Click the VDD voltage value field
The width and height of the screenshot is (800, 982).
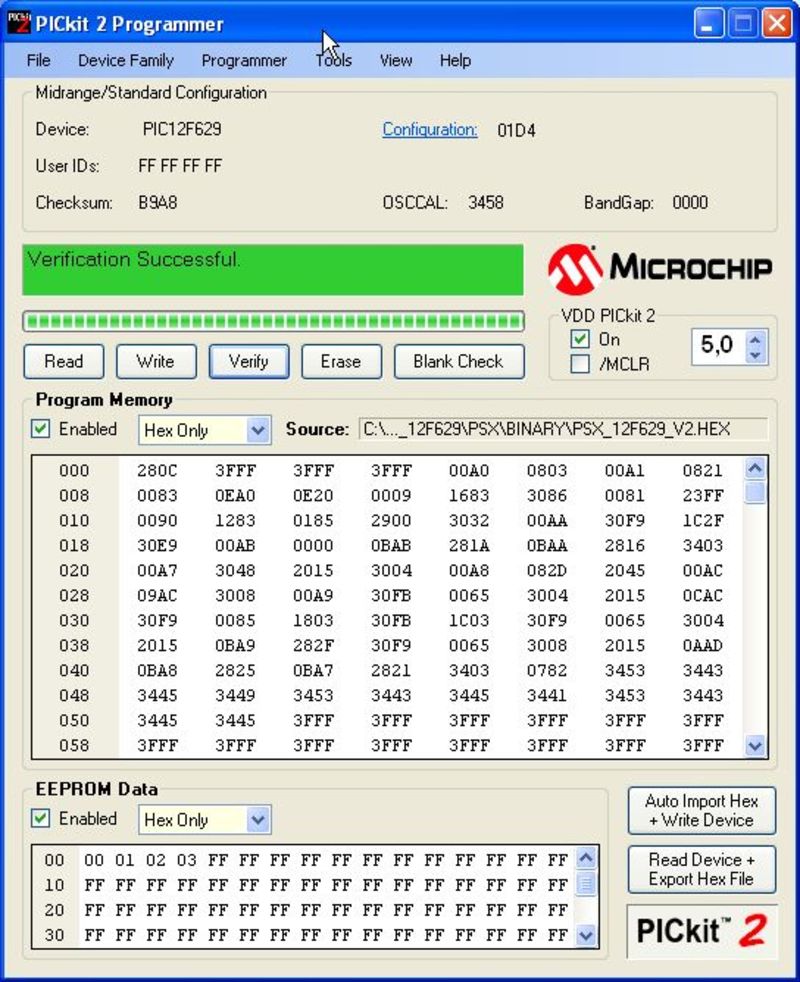pos(718,346)
